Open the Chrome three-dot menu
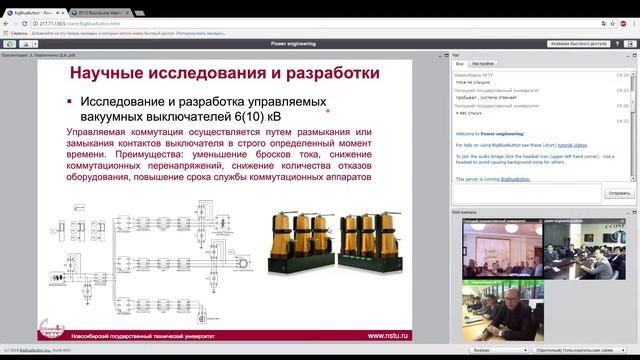Viewport: 640px width, 360px height. (x=634, y=24)
